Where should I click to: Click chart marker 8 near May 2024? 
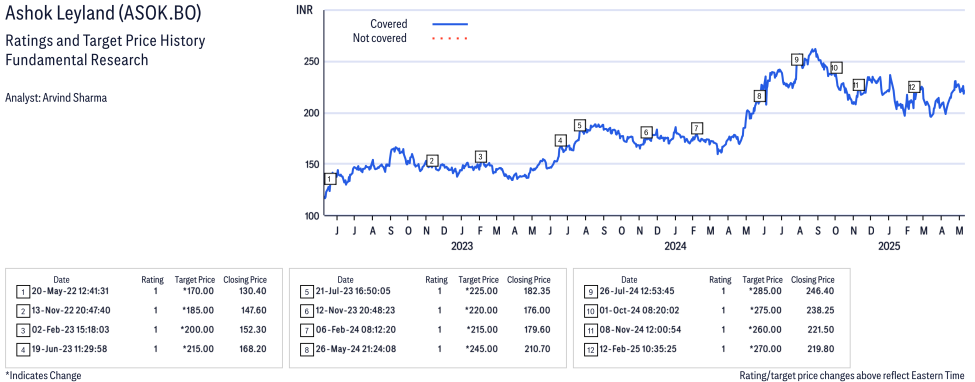pyautogui.click(x=759, y=96)
